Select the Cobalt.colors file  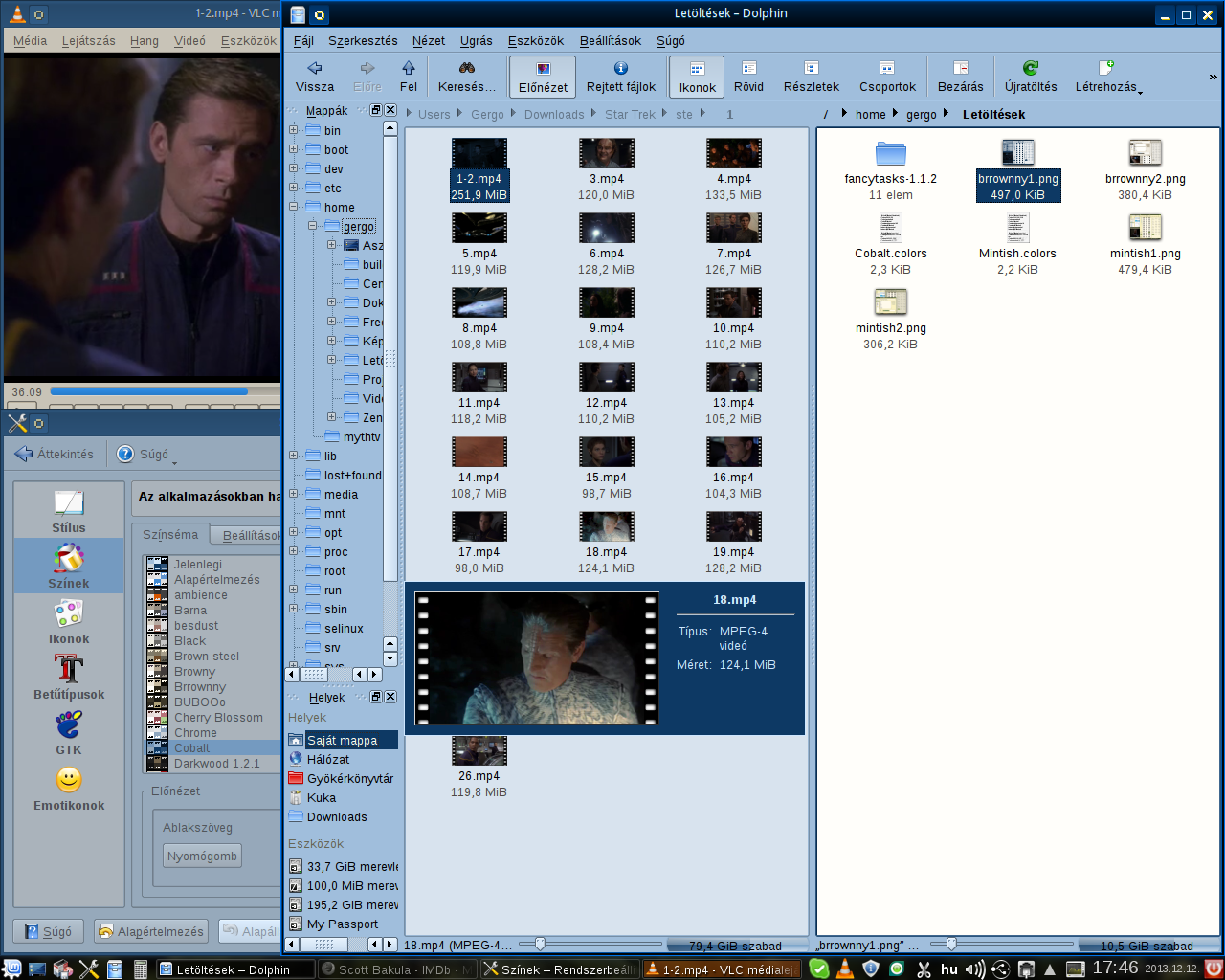[x=891, y=246]
